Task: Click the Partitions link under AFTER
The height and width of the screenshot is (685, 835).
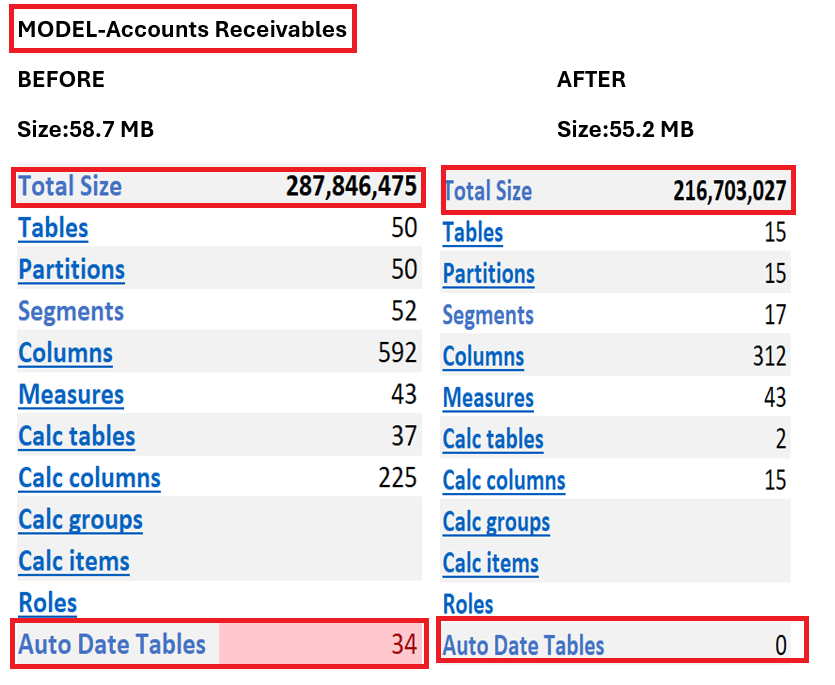Action: click(488, 274)
